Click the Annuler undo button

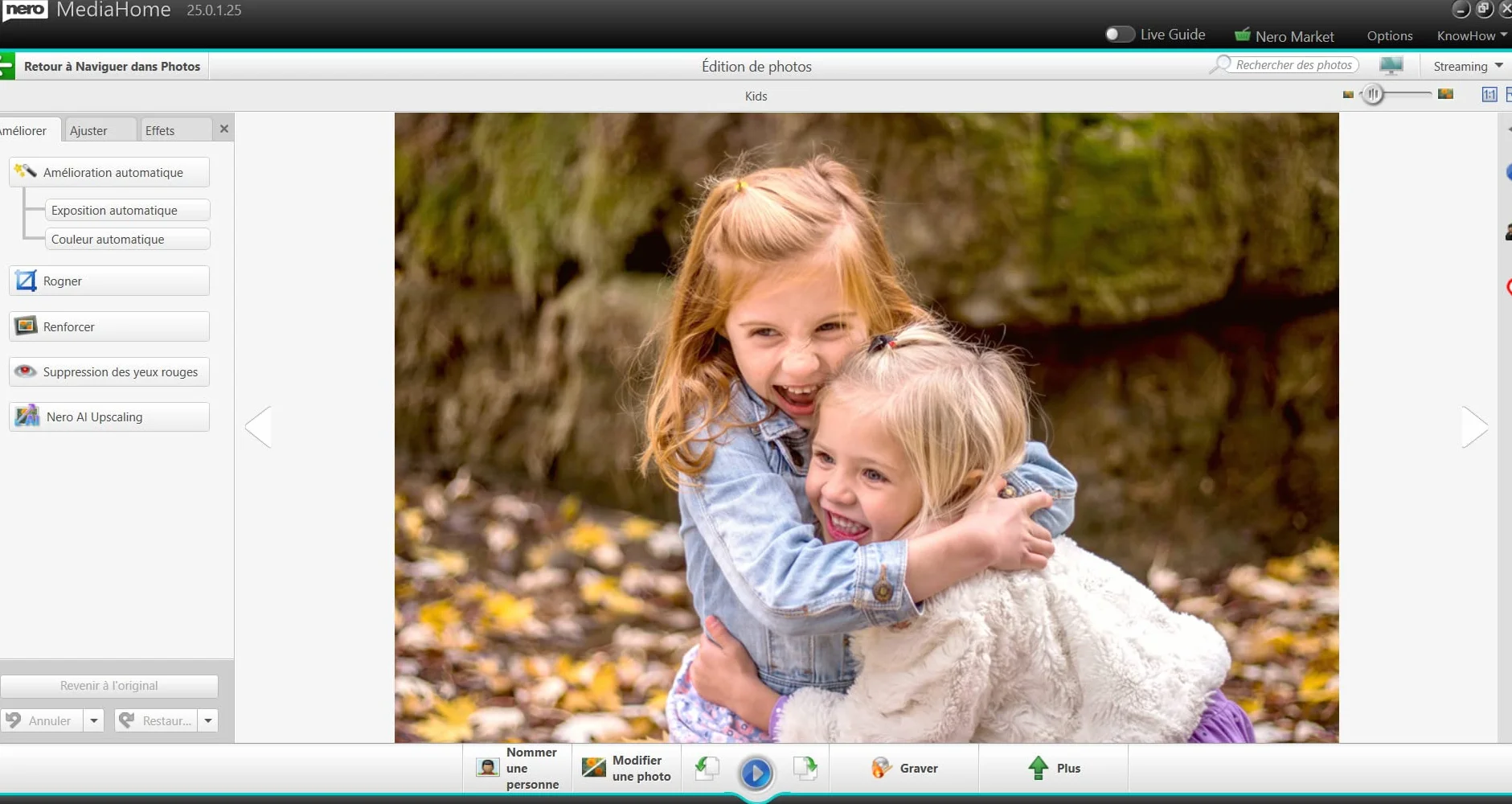point(42,720)
